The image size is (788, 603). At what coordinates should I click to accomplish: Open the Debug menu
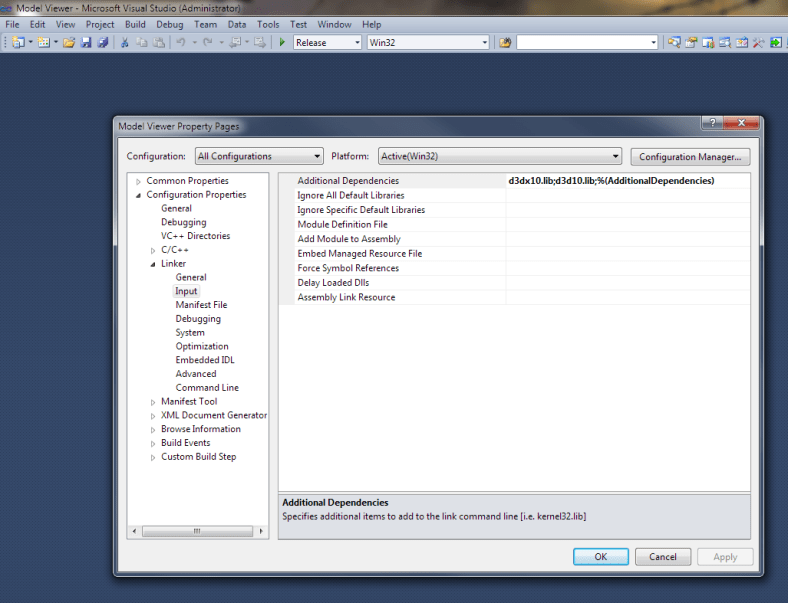coord(169,24)
